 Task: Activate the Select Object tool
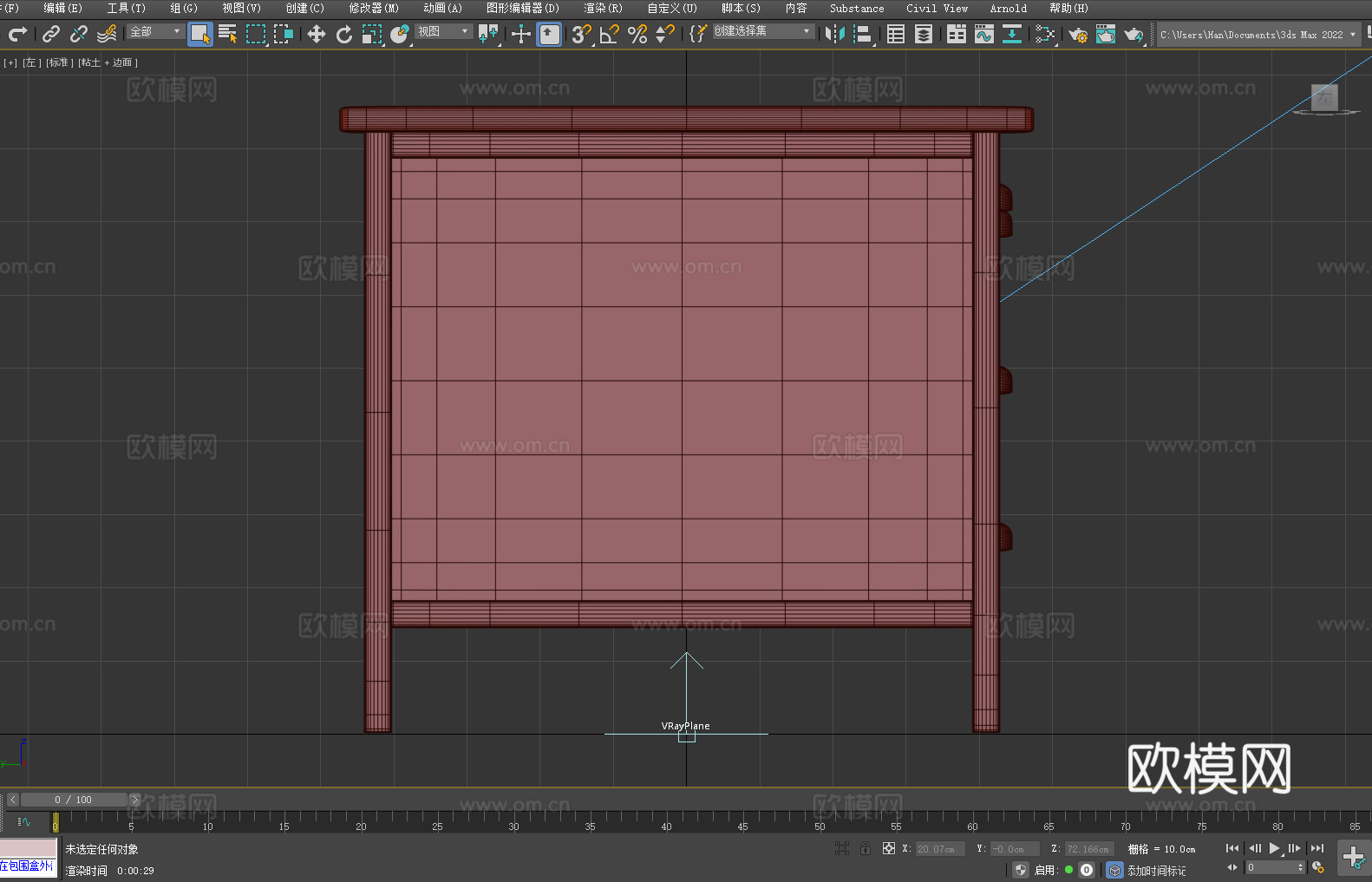pos(200,34)
